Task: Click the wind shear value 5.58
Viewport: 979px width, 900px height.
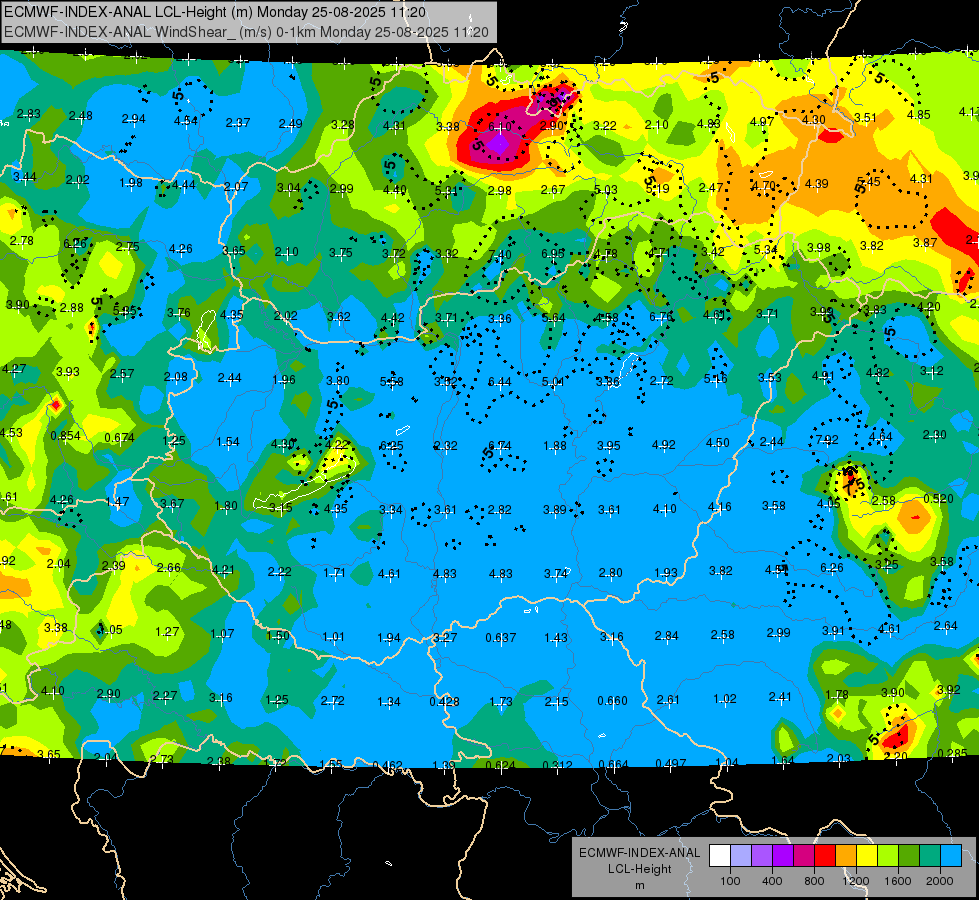Action: pos(391,381)
